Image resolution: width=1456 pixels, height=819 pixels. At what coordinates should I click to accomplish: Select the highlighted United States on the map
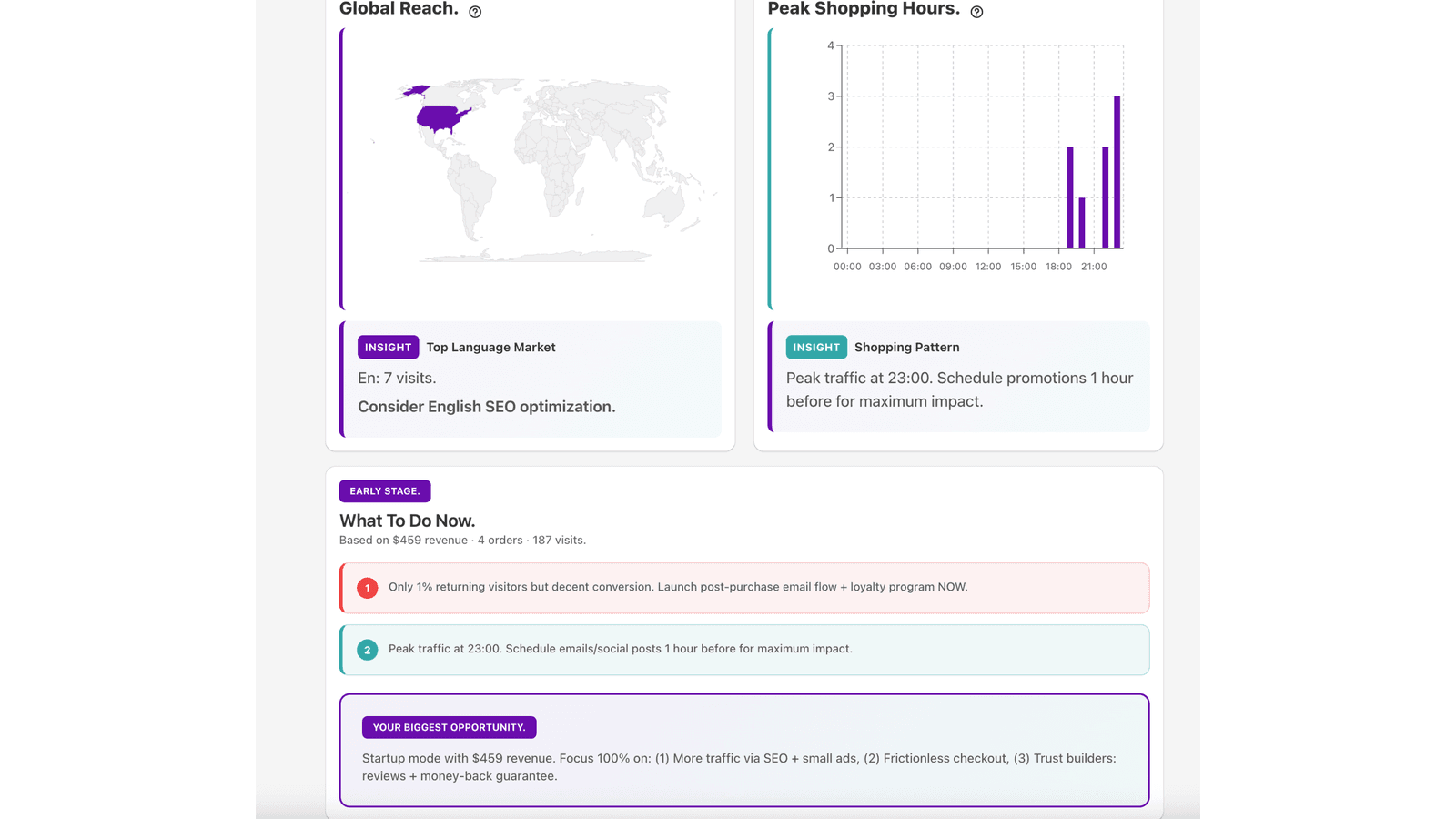click(x=442, y=118)
